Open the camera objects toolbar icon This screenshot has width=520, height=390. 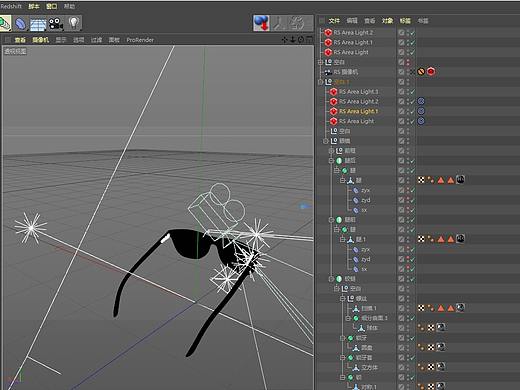coord(56,24)
